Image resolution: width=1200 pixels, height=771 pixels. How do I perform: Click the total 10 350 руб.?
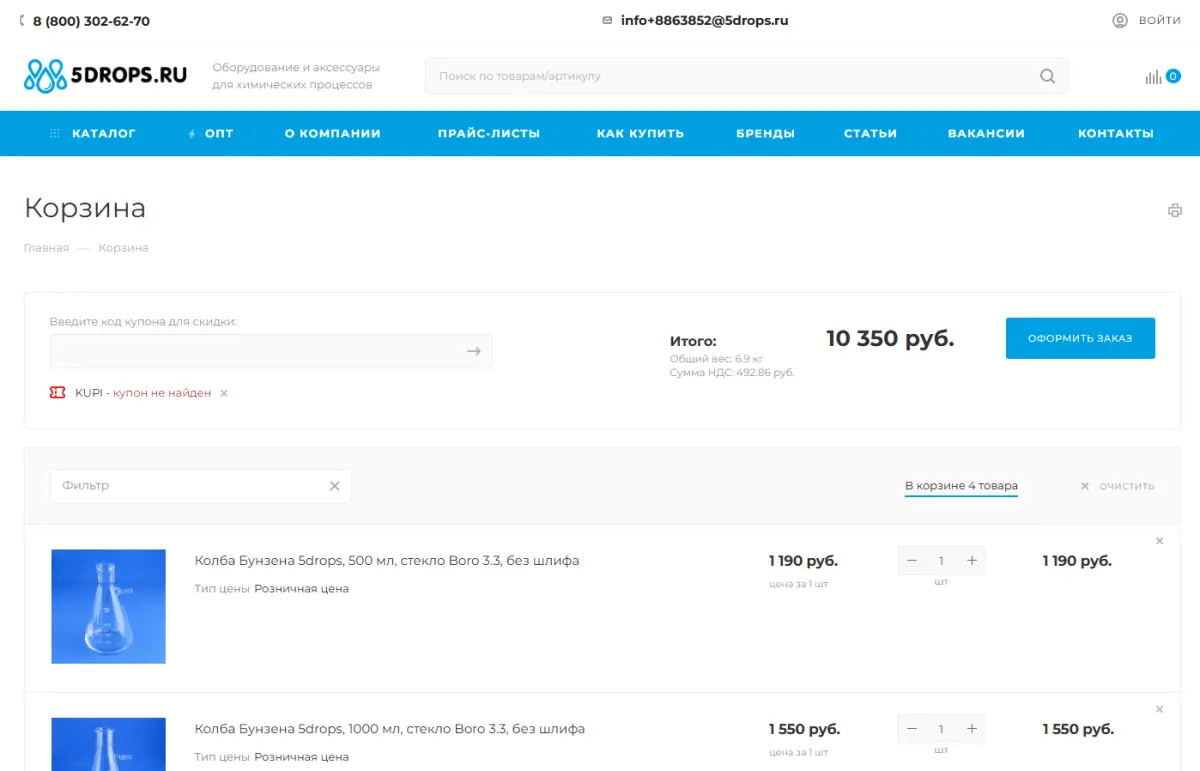[x=890, y=339]
